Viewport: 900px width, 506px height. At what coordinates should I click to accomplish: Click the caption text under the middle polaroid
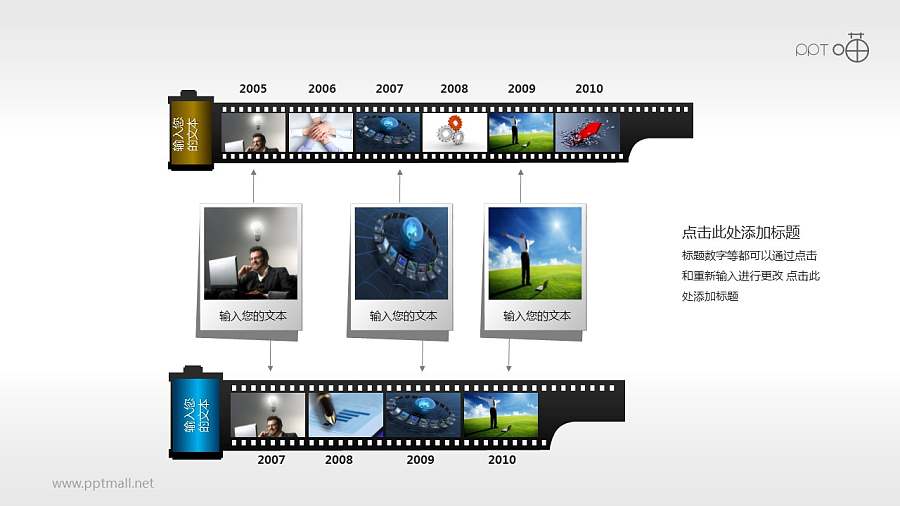(403, 316)
